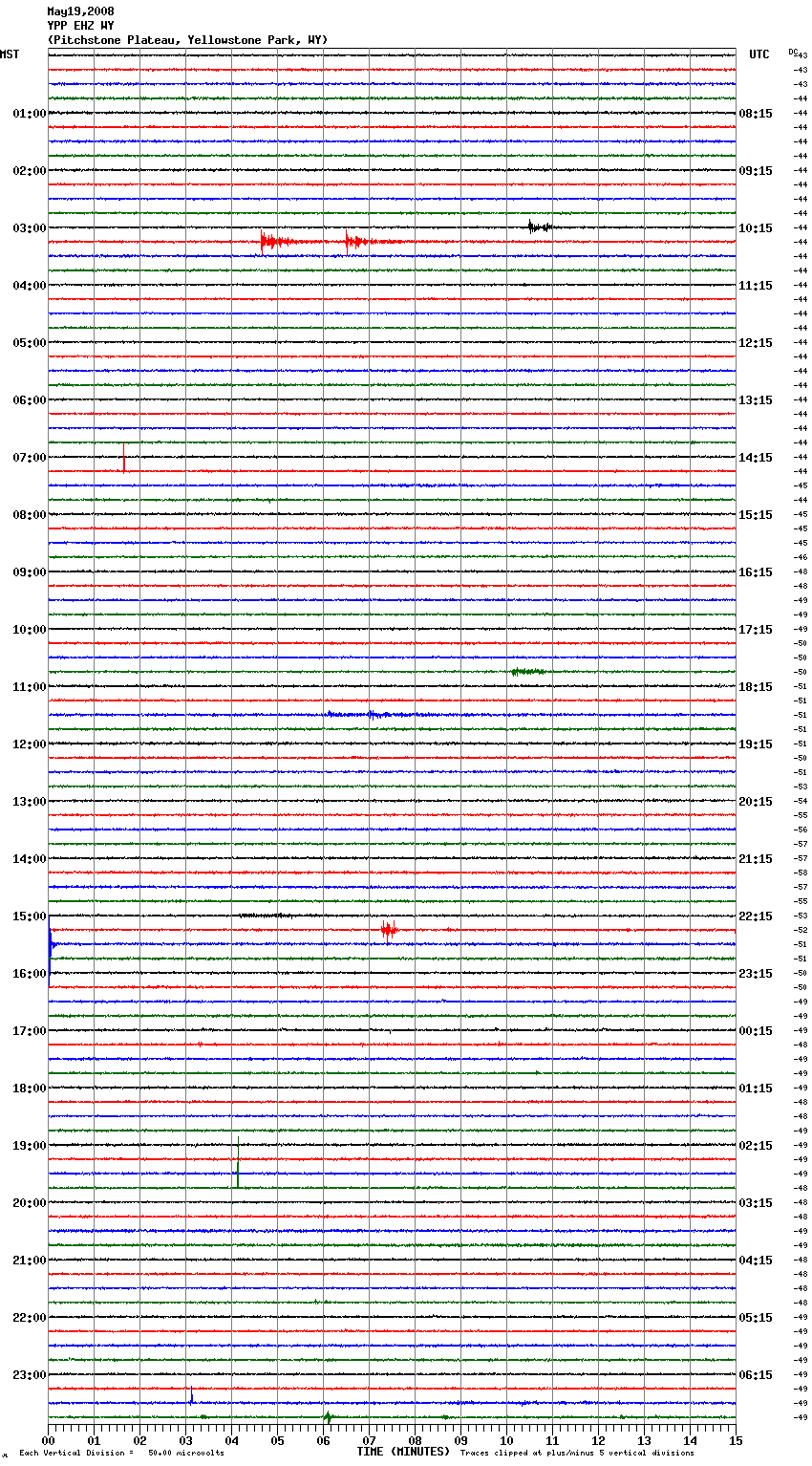Click the 06:15 UTC time label
The width and height of the screenshot is (812, 1466).
pos(756,1375)
